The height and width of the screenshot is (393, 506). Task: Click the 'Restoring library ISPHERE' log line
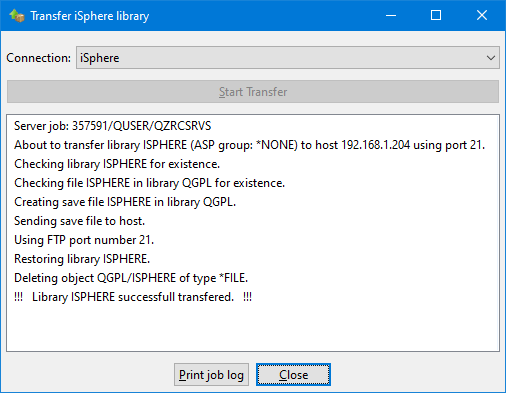[82, 259]
